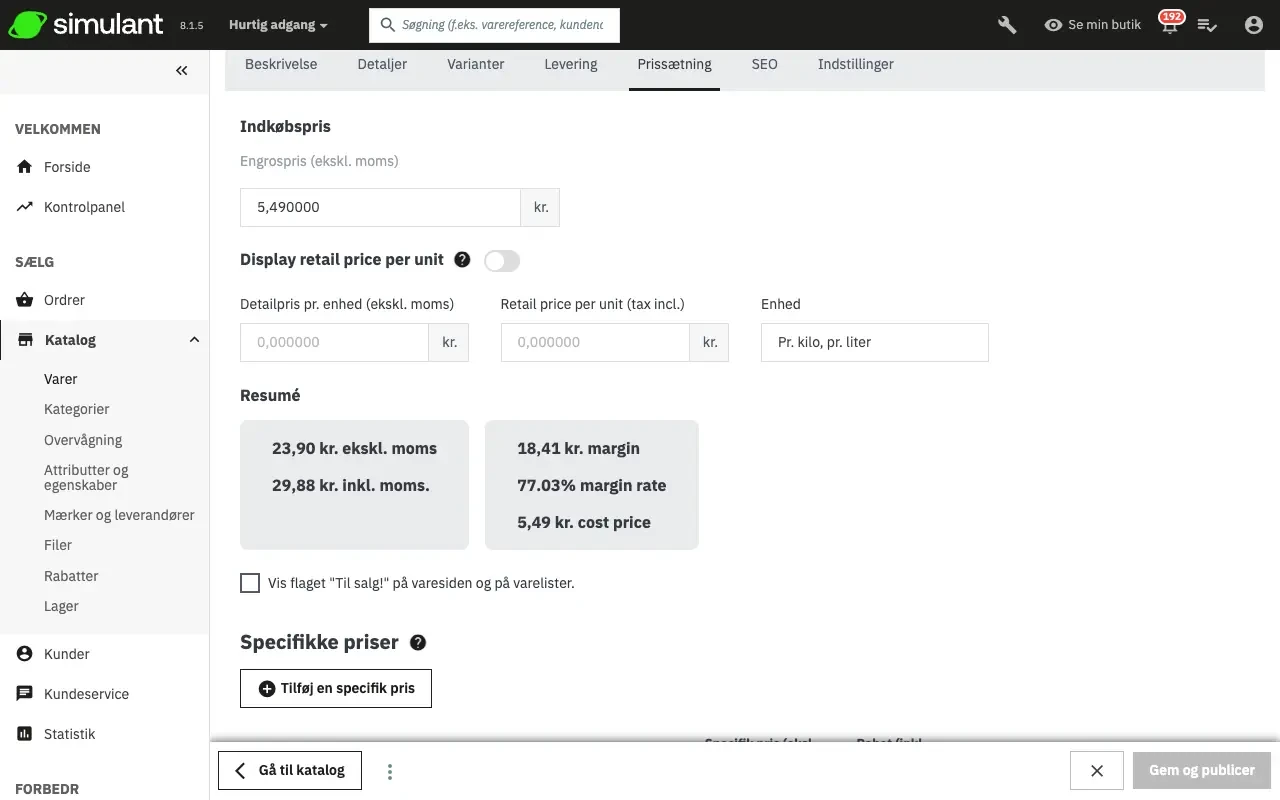
Task: Open the notifications bell with 192 badge
Action: click(x=1169, y=25)
